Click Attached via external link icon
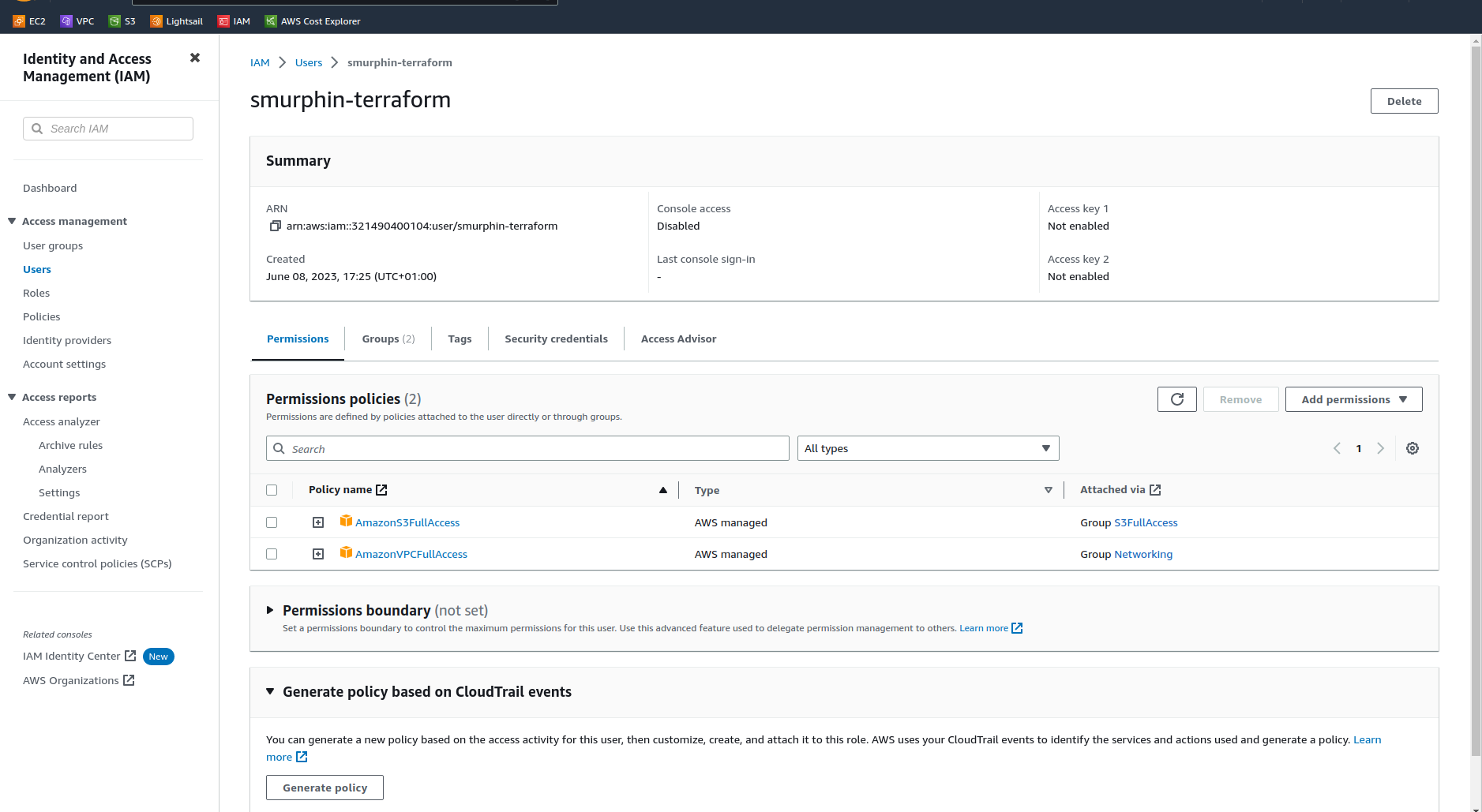This screenshot has width=1482, height=812. click(1155, 490)
